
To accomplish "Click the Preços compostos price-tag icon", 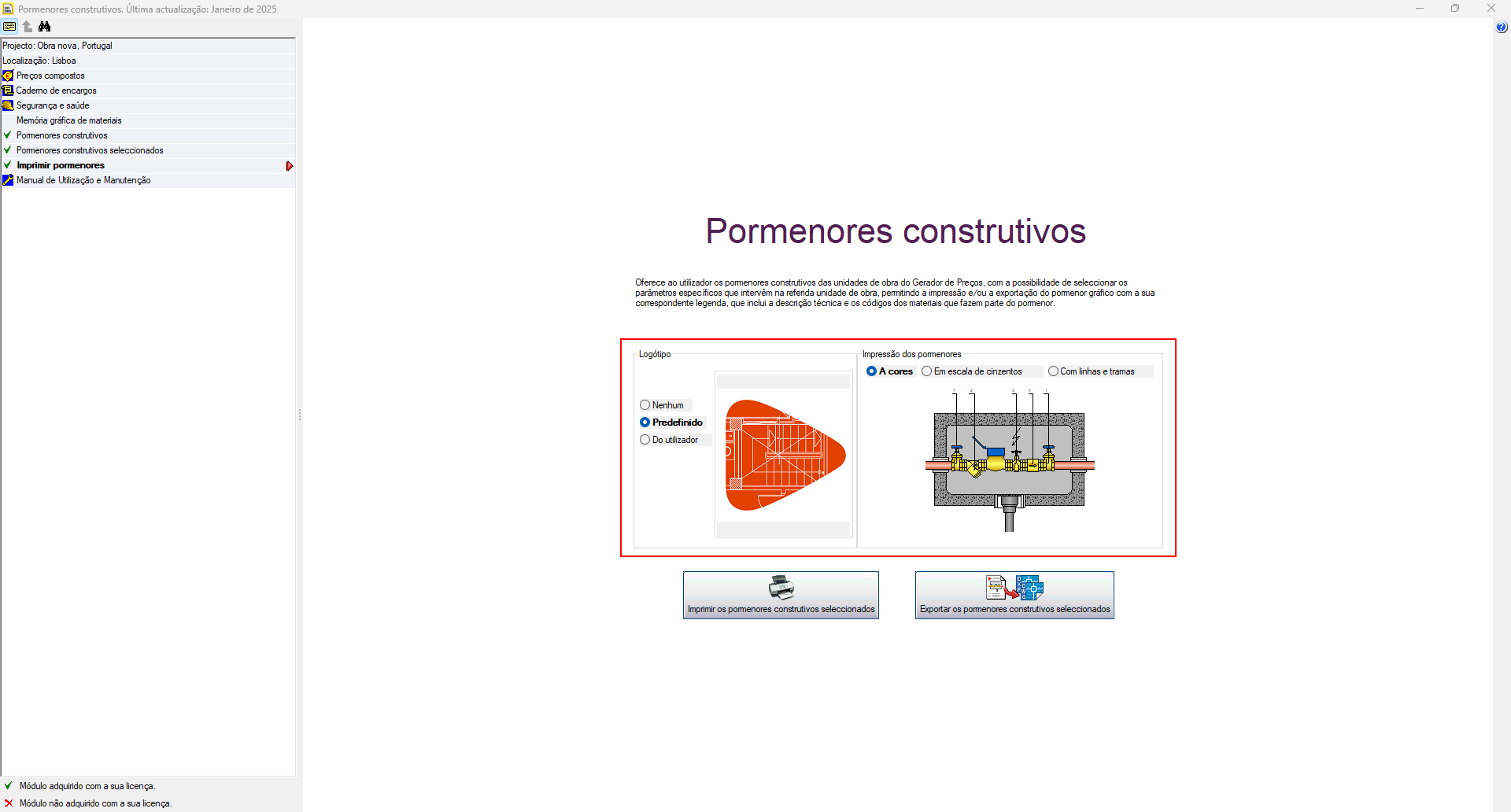I will [8, 76].
